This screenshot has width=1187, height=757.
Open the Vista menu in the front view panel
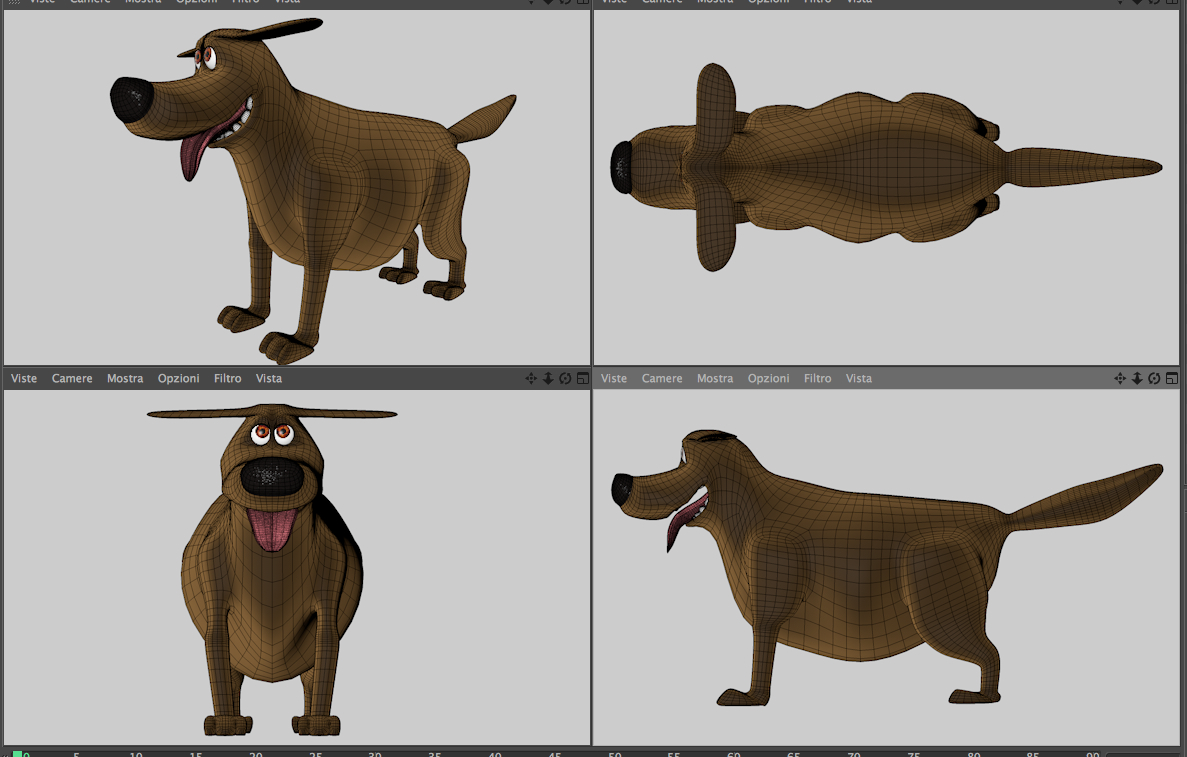coord(269,378)
